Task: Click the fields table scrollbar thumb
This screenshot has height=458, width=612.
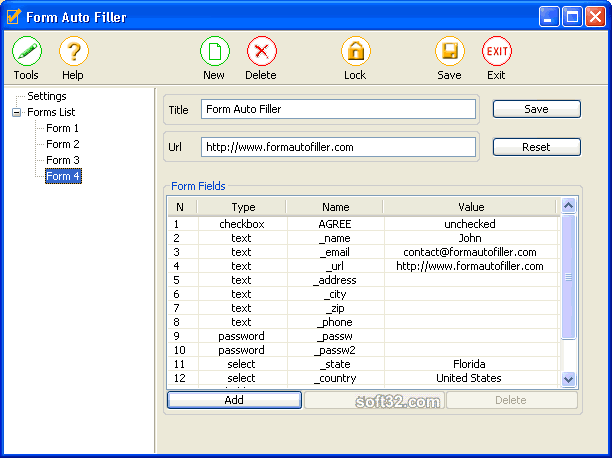Action: (569, 276)
